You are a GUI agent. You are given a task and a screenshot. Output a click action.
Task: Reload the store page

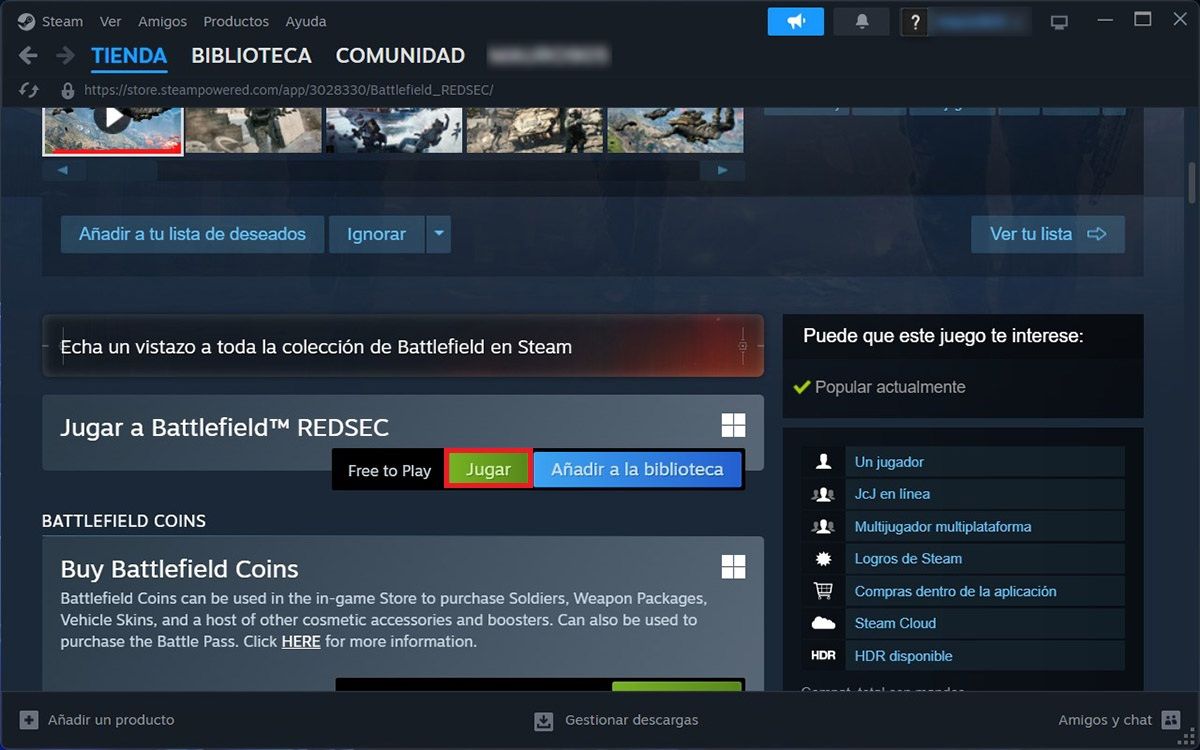click(29, 90)
